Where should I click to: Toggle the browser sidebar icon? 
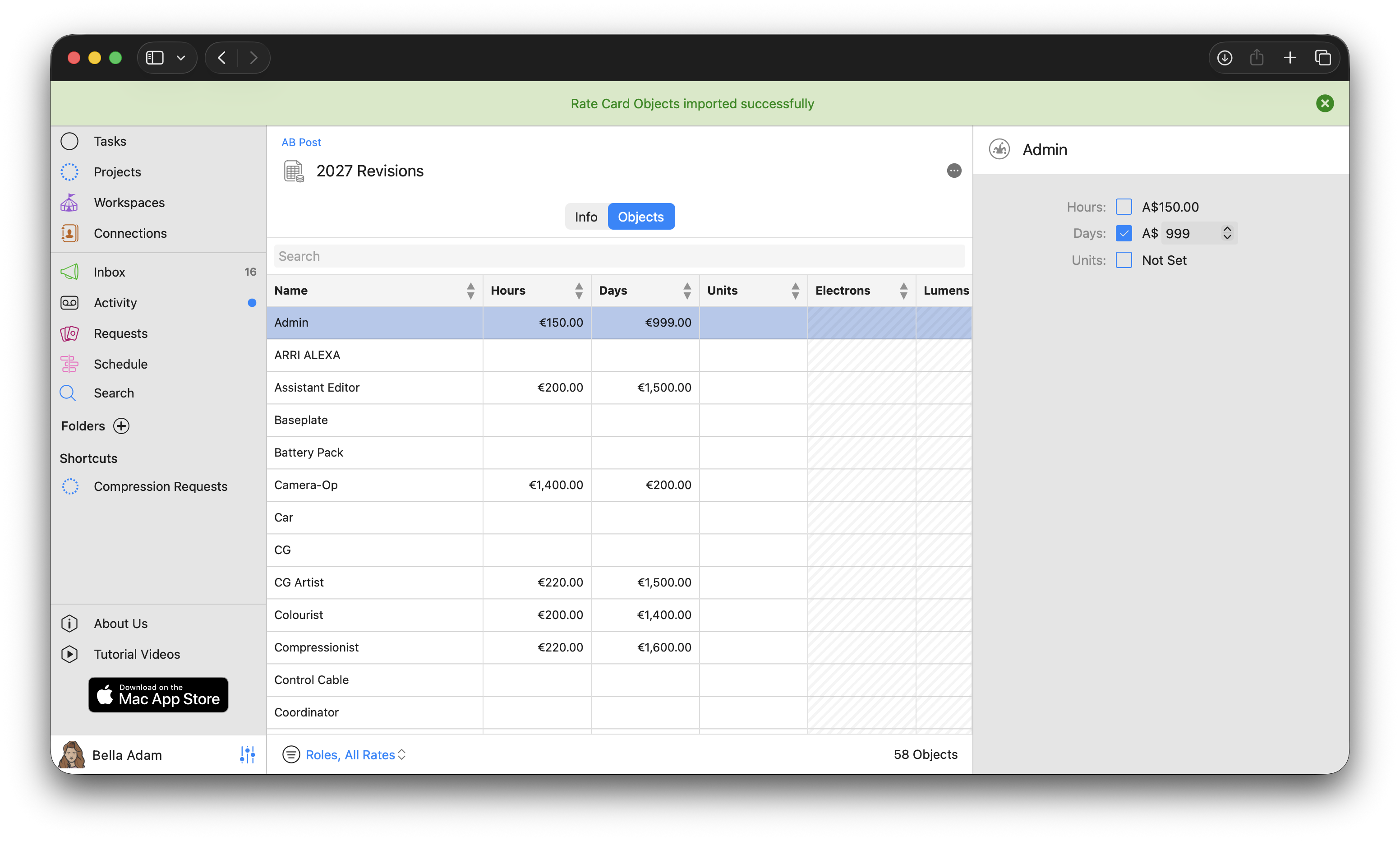click(155, 58)
